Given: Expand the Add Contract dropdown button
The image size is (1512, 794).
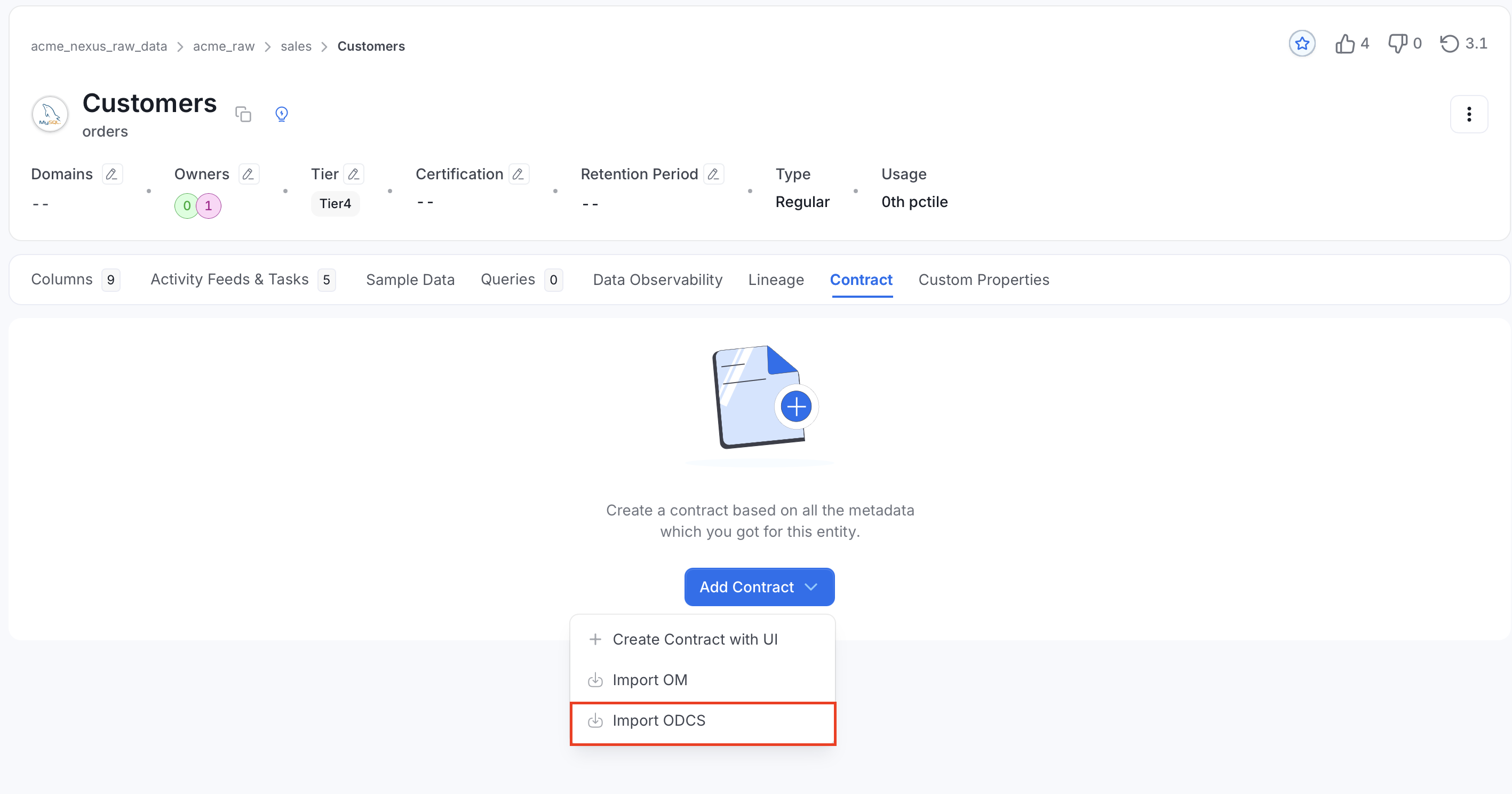Looking at the screenshot, I should (x=759, y=587).
